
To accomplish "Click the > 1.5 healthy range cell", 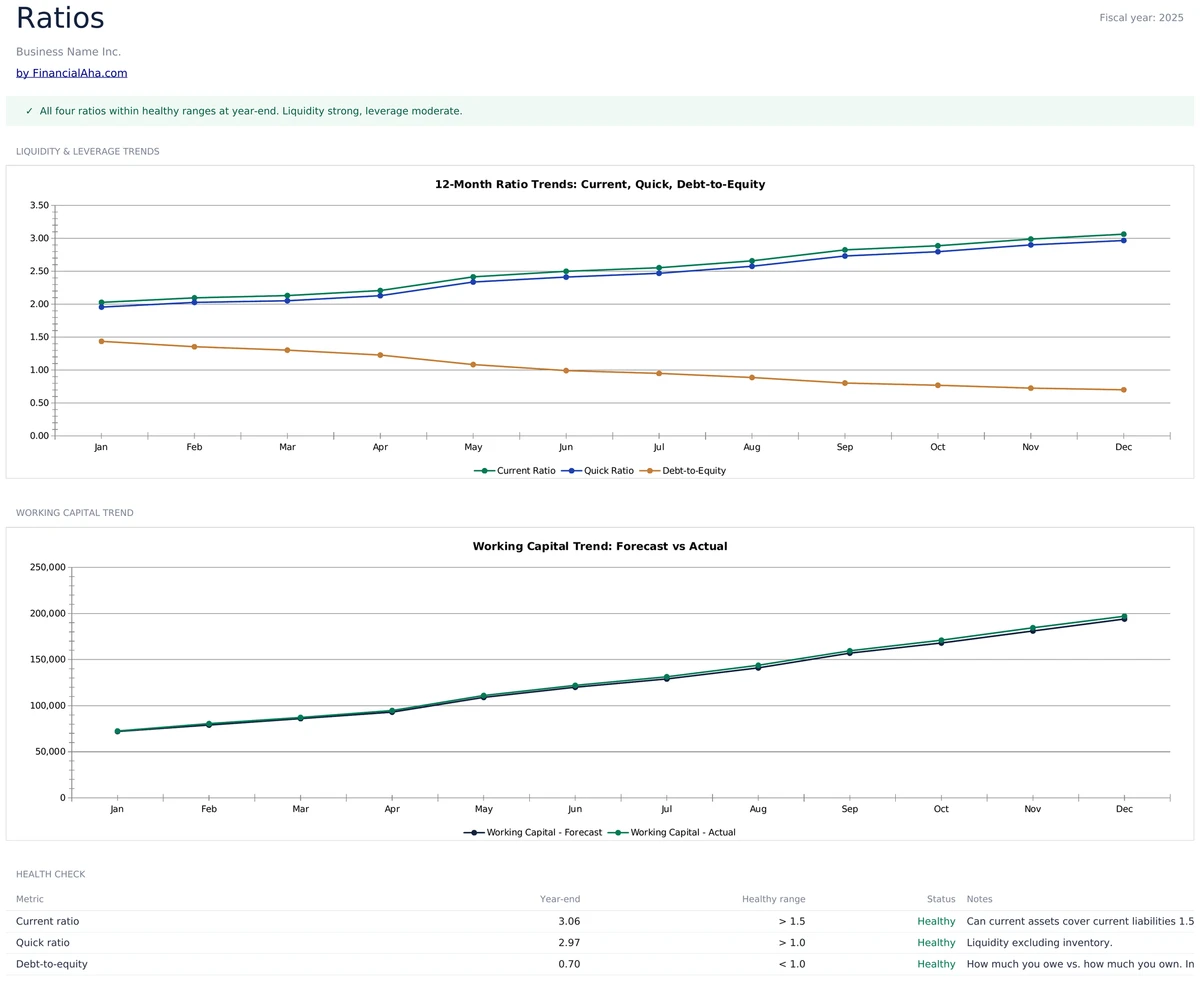I will [792, 922].
